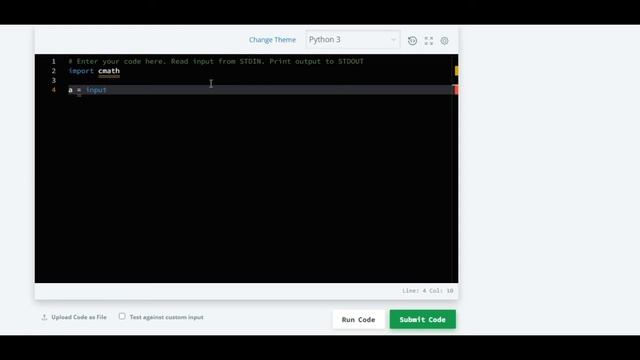Open the reset code history icon

click(x=412, y=40)
